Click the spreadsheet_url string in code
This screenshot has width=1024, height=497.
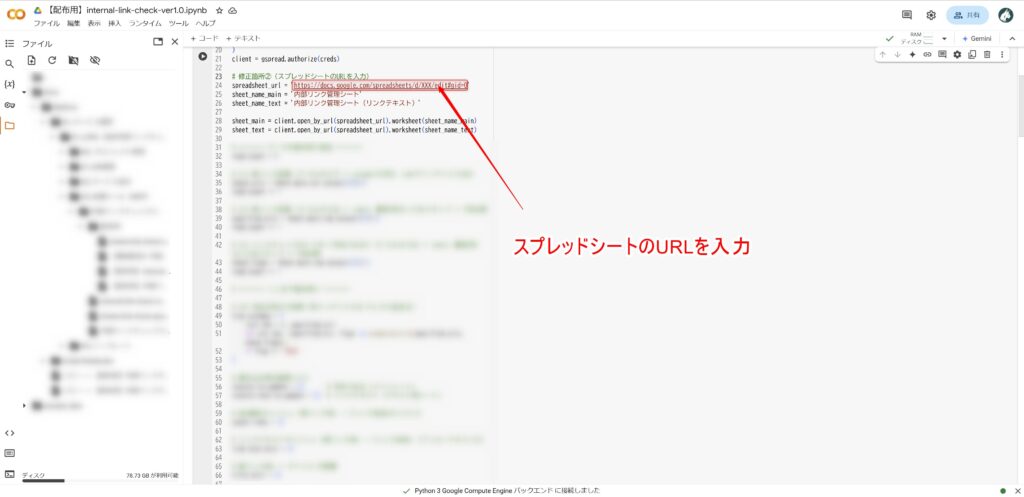(379, 86)
